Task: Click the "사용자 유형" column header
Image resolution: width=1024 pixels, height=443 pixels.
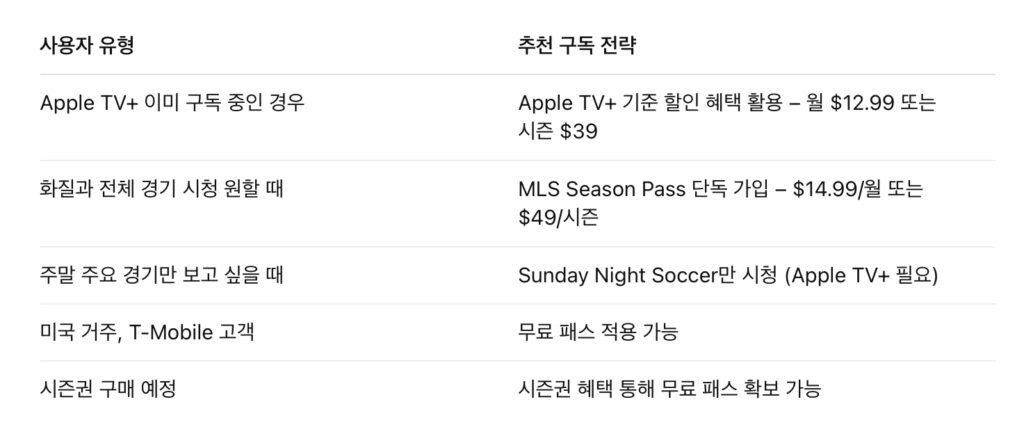Action: (x=86, y=46)
